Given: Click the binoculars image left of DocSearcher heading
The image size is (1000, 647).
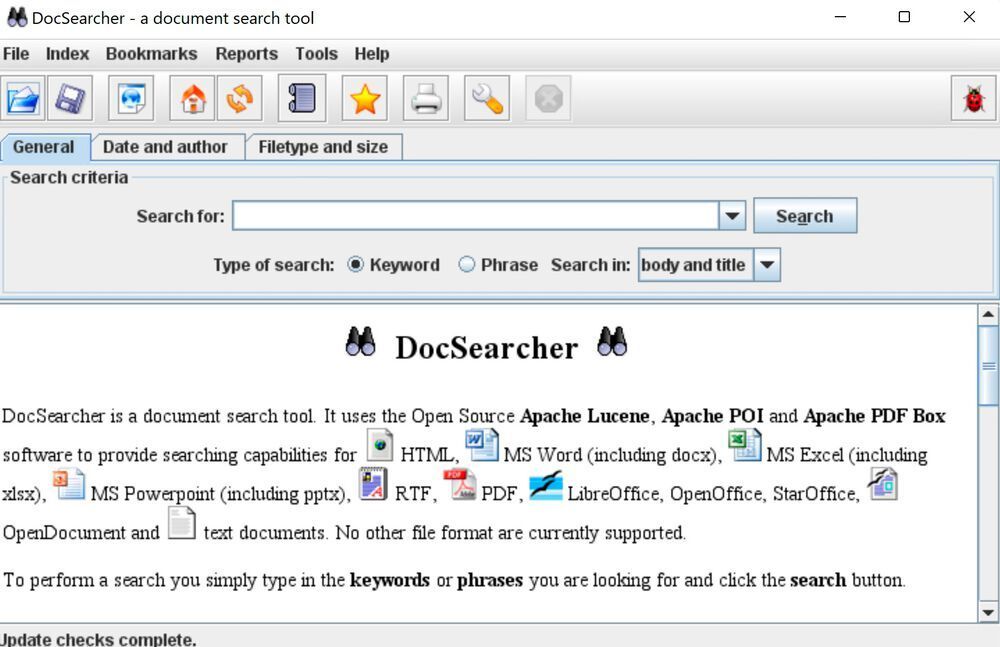Looking at the screenshot, I should (x=360, y=341).
